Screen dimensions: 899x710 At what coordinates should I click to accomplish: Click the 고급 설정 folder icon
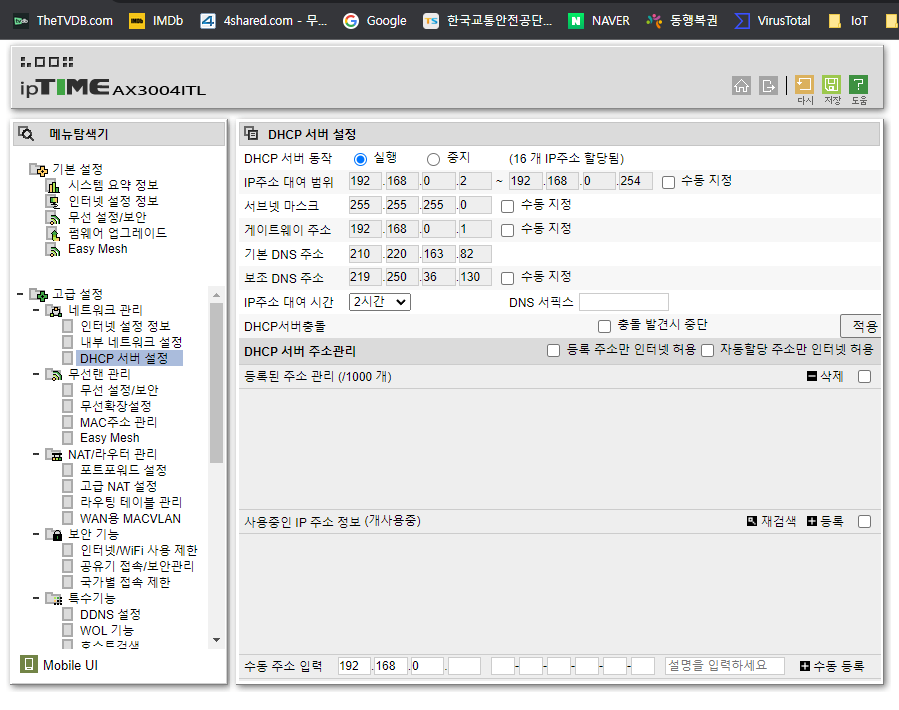(39, 295)
